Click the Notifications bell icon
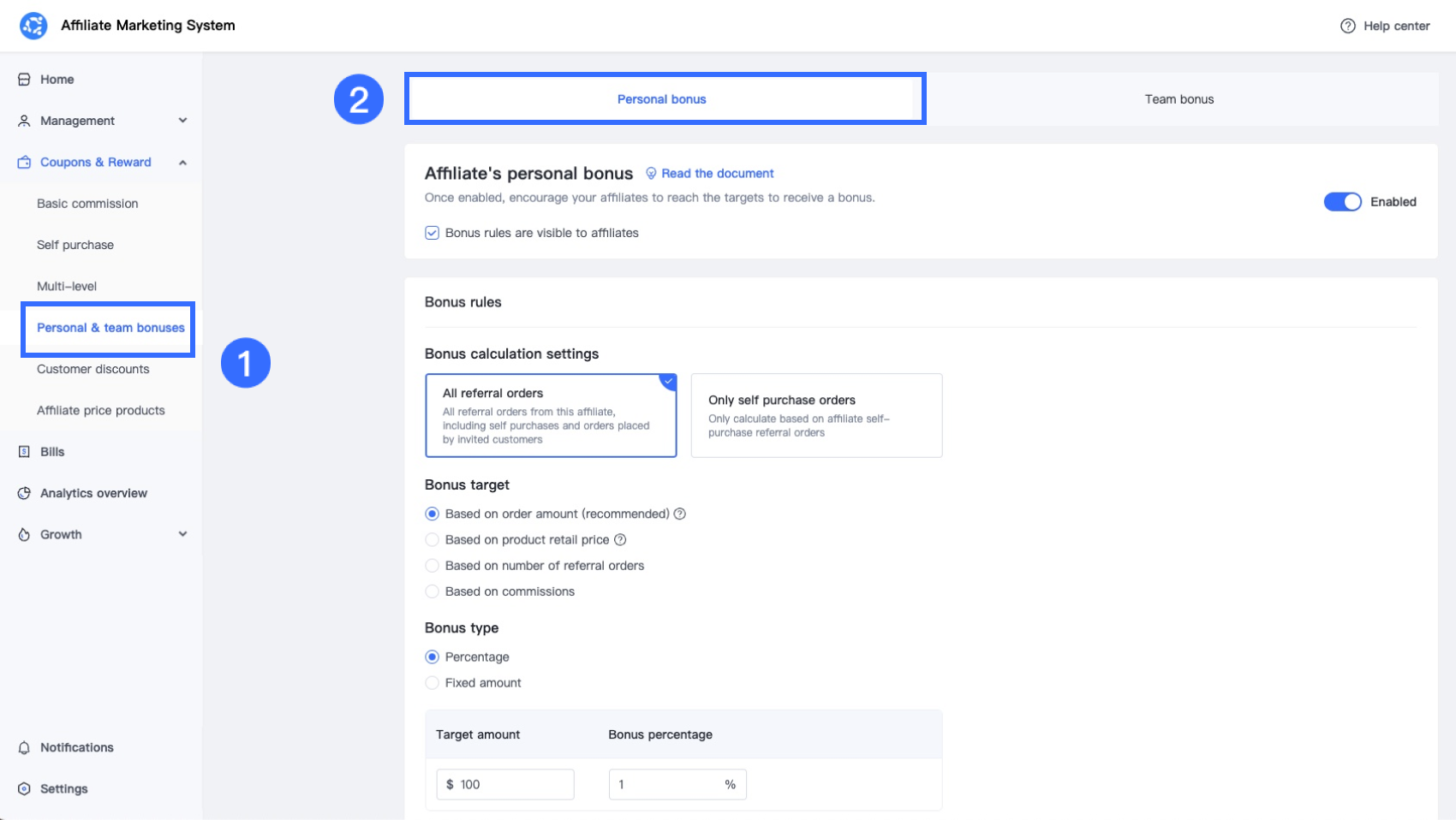 click(x=24, y=747)
